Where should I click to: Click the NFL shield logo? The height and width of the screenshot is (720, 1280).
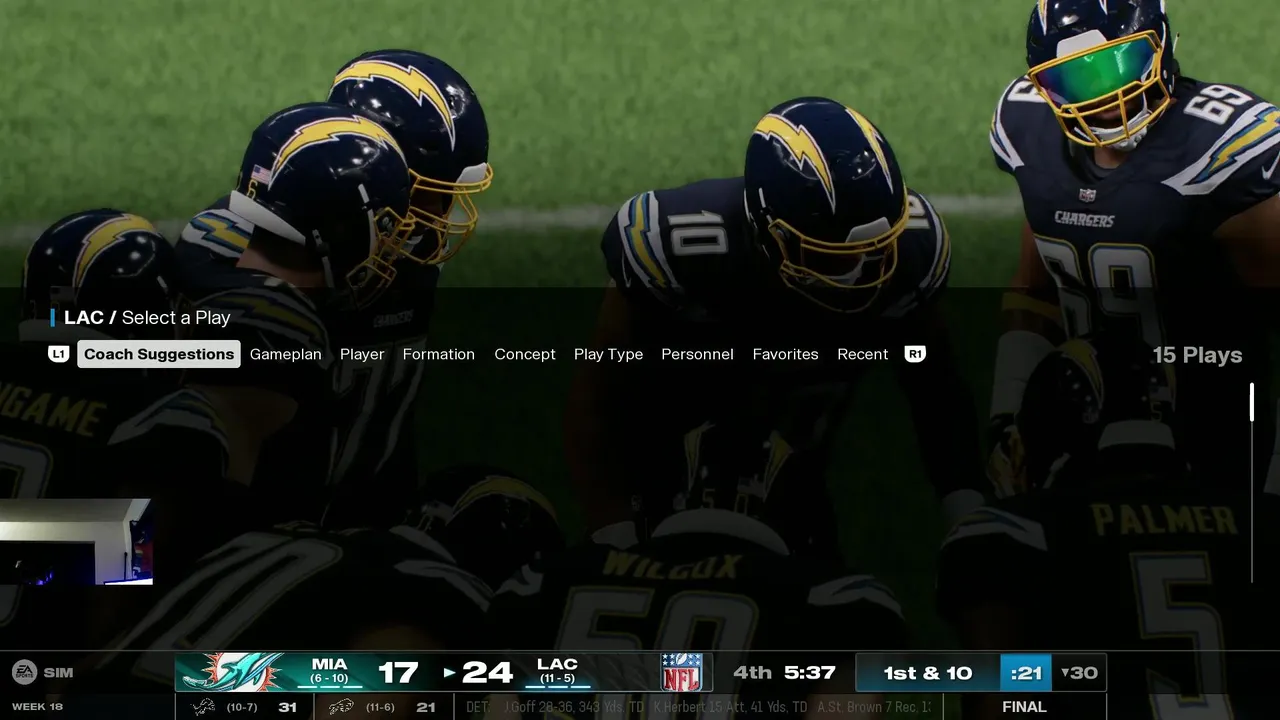coord(681,672)
